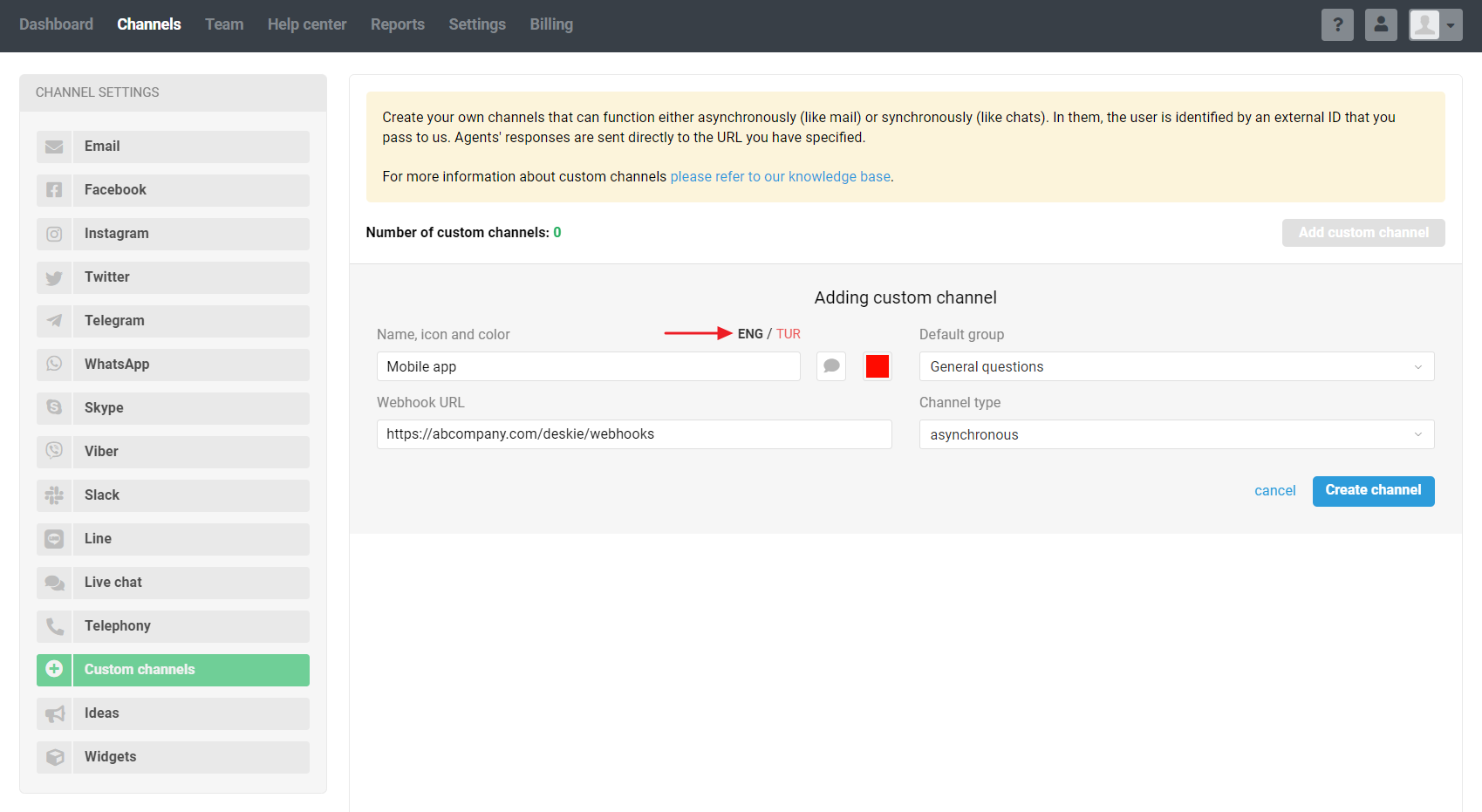Open the user profile icon in header

tap(1381, 25)
